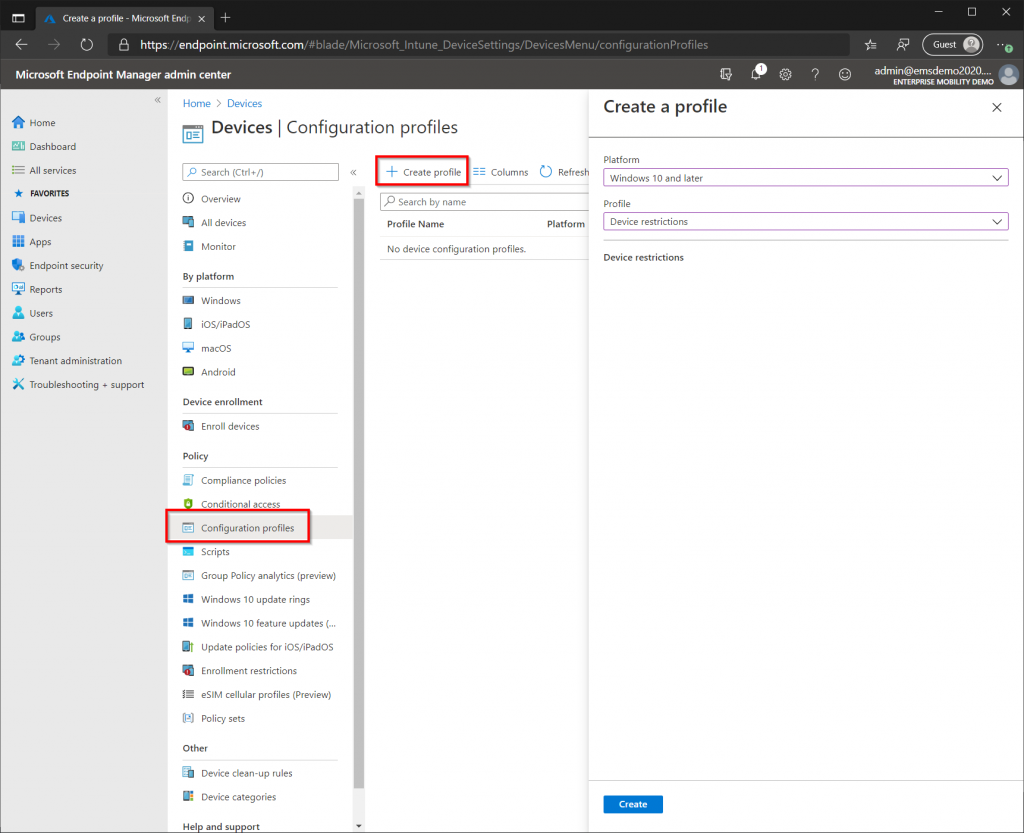The width and height of the screenshot is (1024, 833).
Task: Click the browser address bar
Action: point(480,44)
